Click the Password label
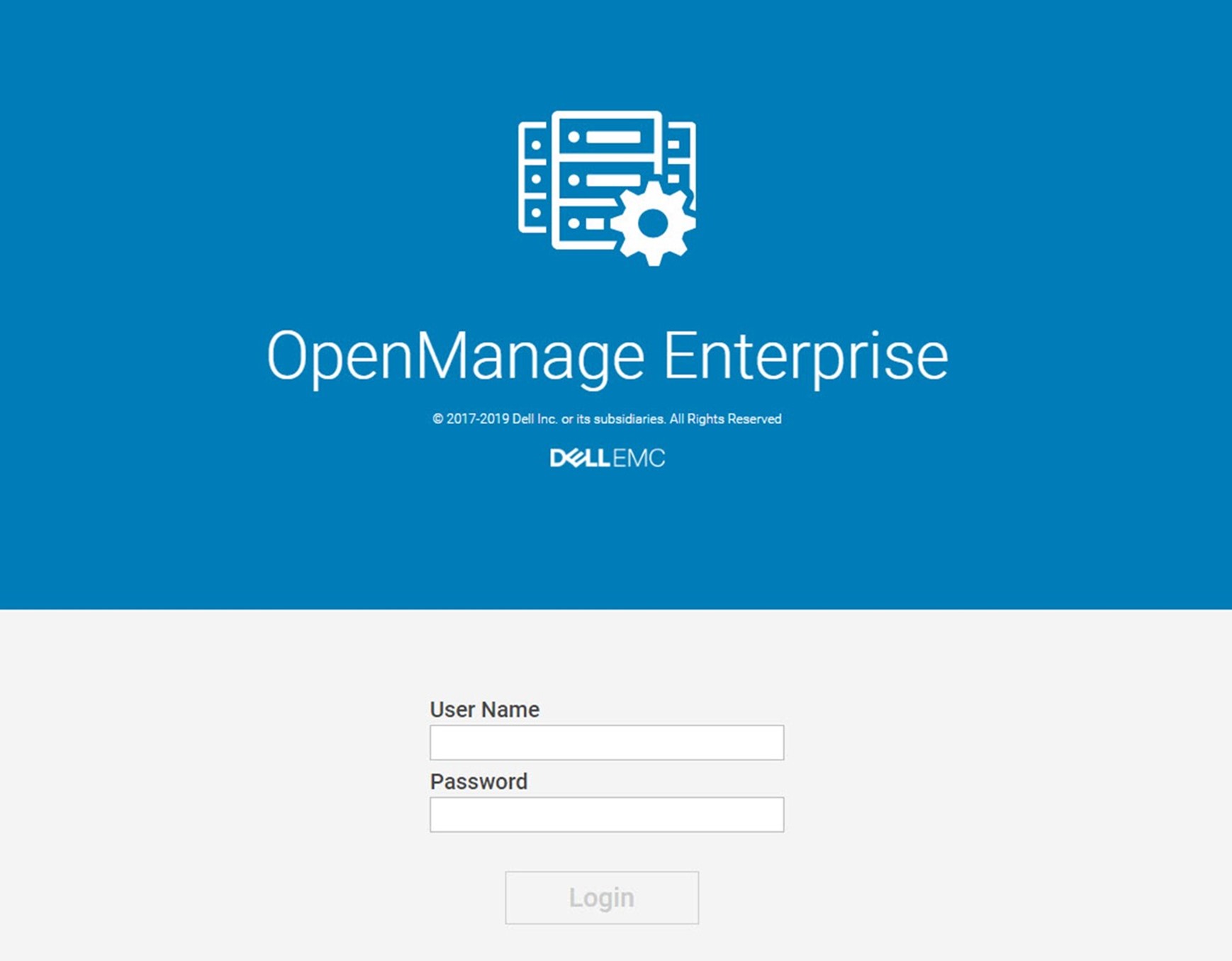The image size is (1232, 961). 479,782
